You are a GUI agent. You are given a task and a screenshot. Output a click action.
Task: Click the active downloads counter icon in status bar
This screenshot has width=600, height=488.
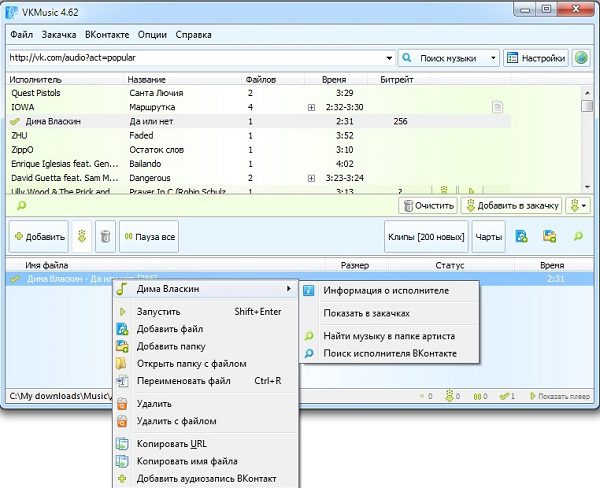[450, 396]
